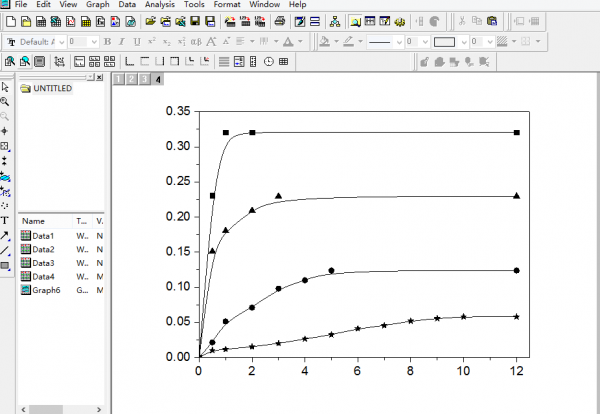
Task: Open the fill color dropdown arrow
Action: [336, 41]
